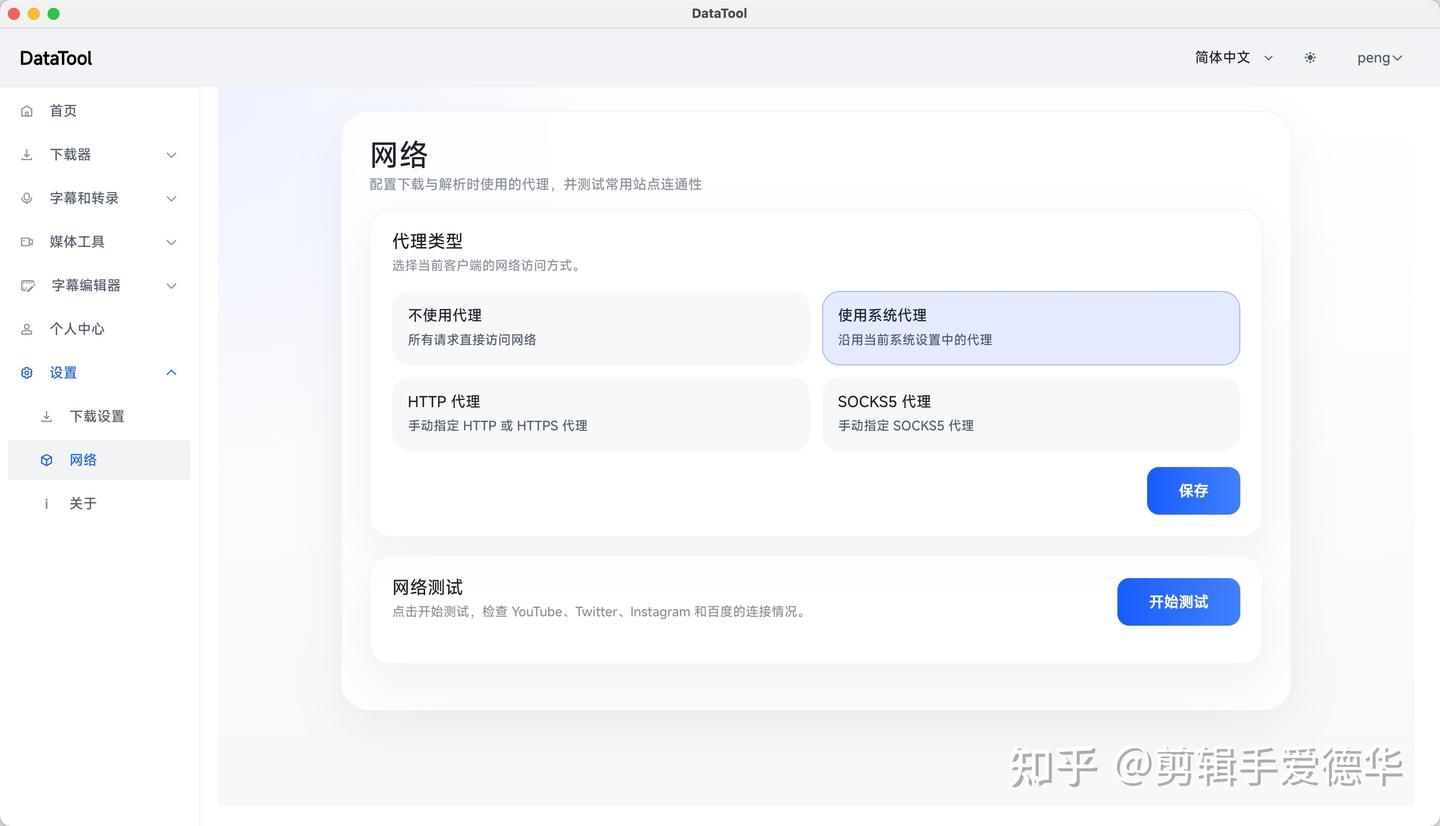
Task: Open the 网络 settings page
Action: coord(99,460)
